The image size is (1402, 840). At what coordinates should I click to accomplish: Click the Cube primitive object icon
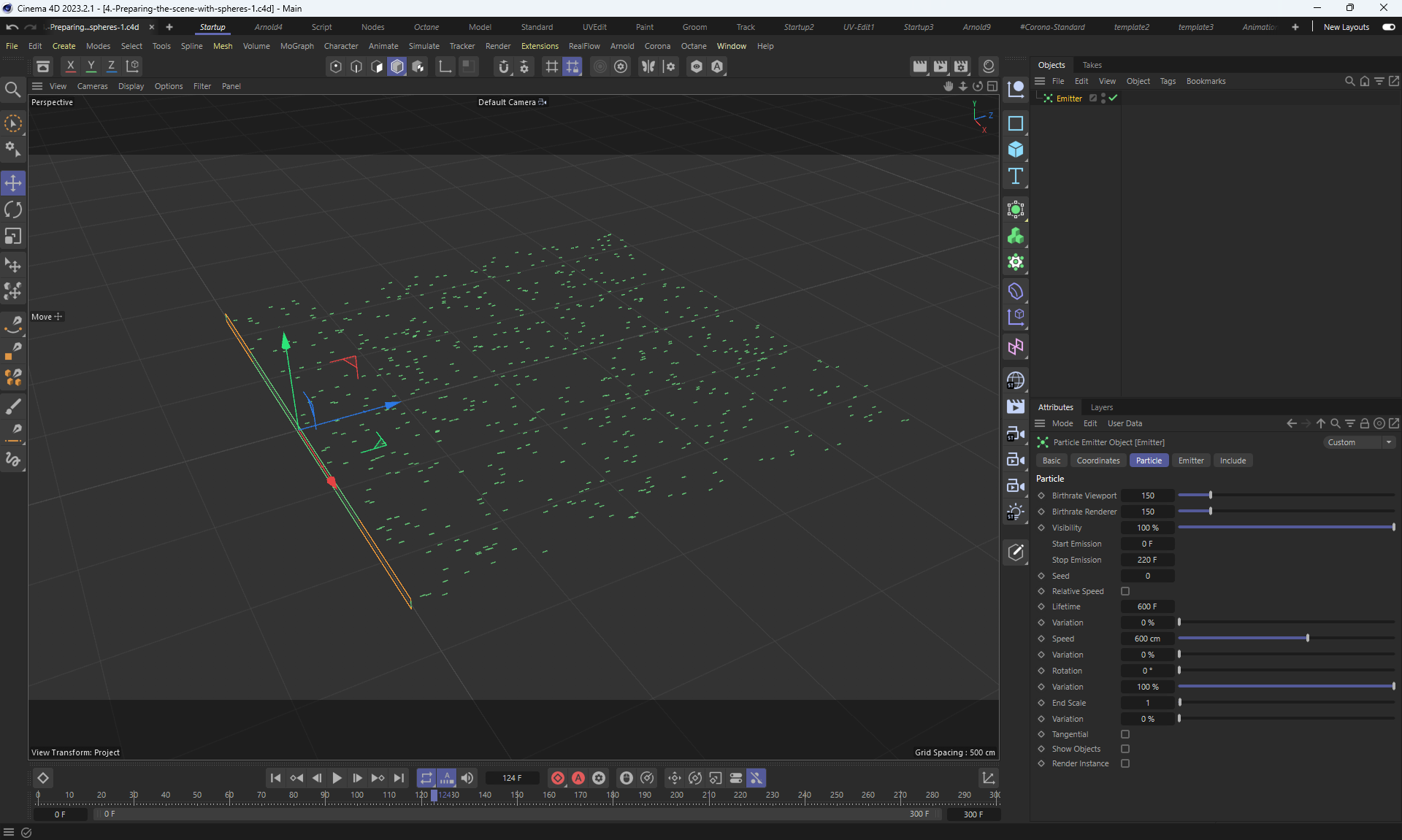(1015, 150)
